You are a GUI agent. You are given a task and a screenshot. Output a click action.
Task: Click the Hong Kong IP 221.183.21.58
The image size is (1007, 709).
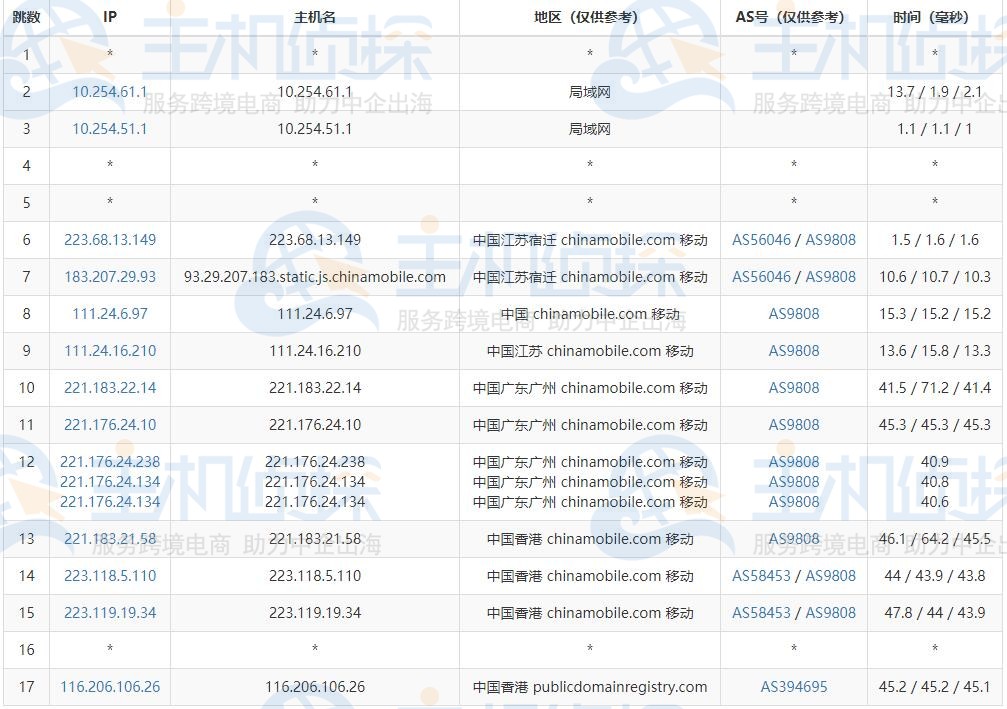[109, 539]
